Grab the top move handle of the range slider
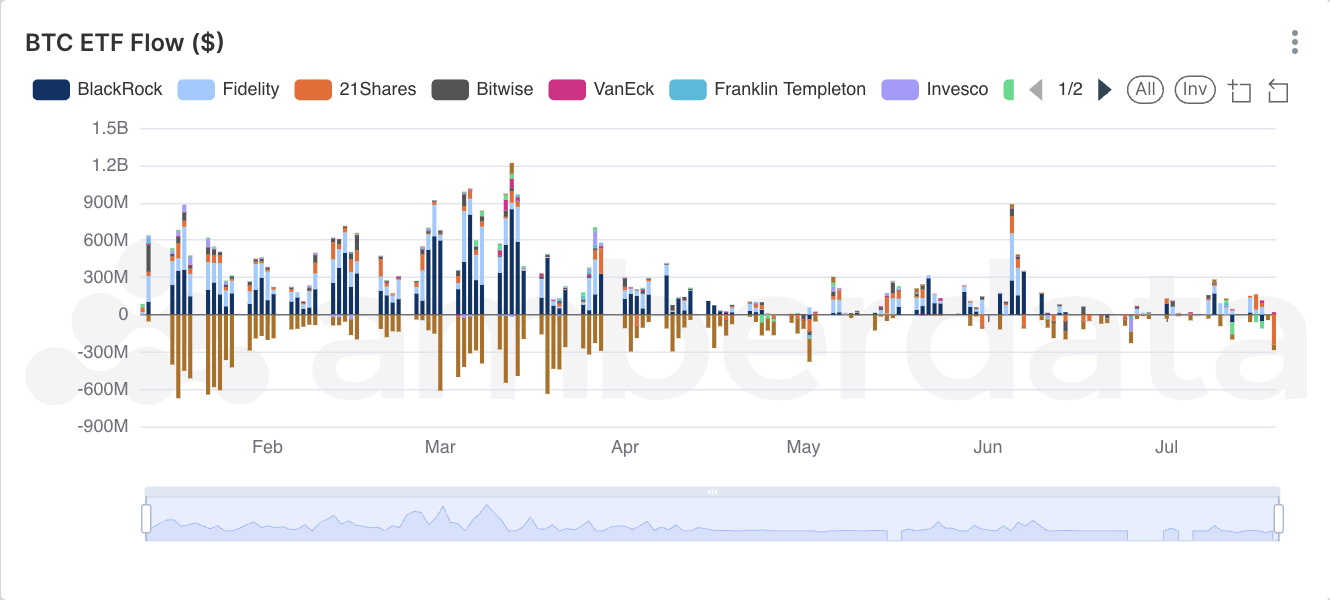This screenshot has height=600, width=1330. click(x=712, y=492)
